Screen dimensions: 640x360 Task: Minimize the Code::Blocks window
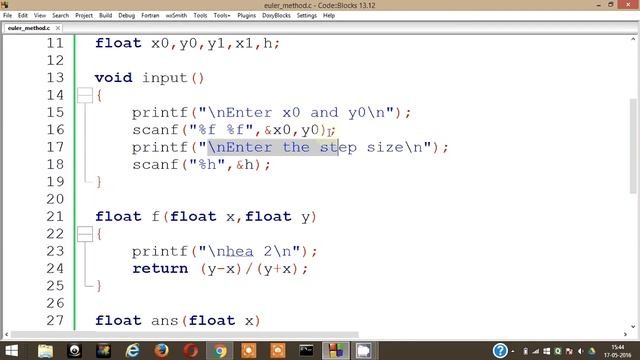click(x=598, y=5)
